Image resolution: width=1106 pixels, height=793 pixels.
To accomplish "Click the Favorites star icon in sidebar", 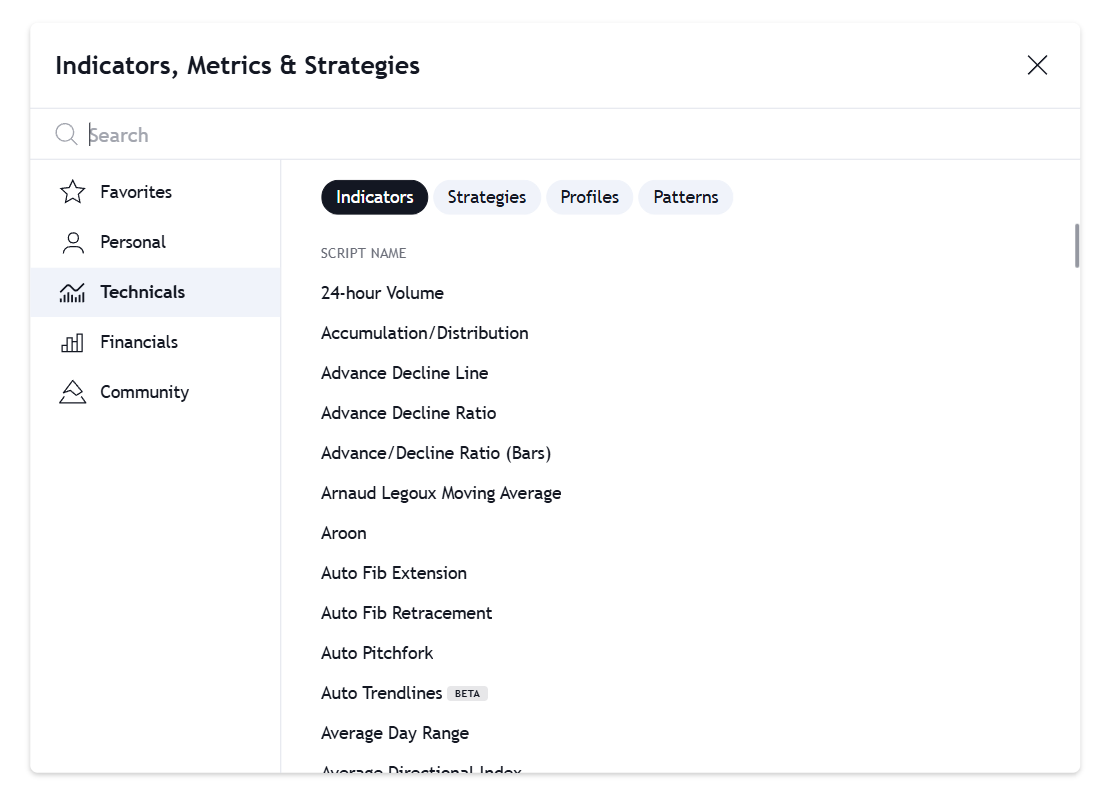I will (x=72, y=191).
